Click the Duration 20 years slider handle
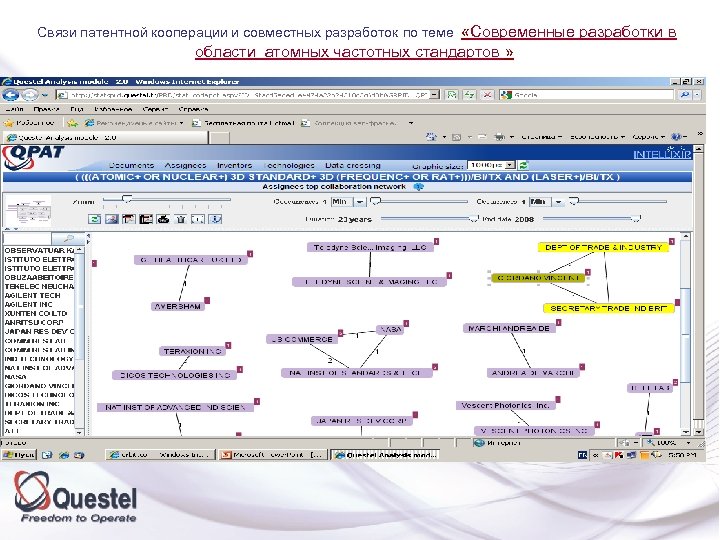The image size is (720, 540). point(473,219)
